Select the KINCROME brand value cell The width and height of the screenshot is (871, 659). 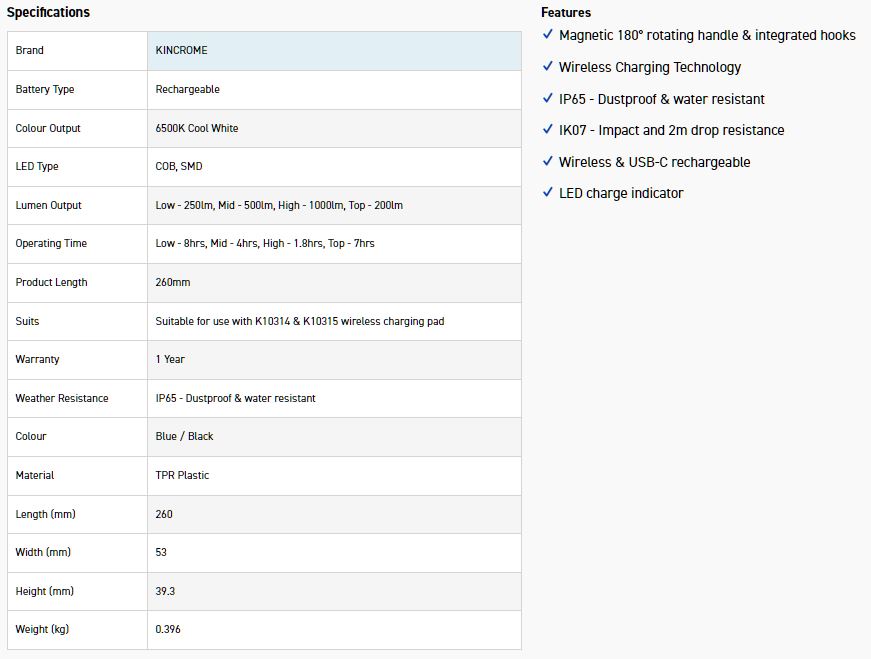pyautogui.click(x=182, y=50)
